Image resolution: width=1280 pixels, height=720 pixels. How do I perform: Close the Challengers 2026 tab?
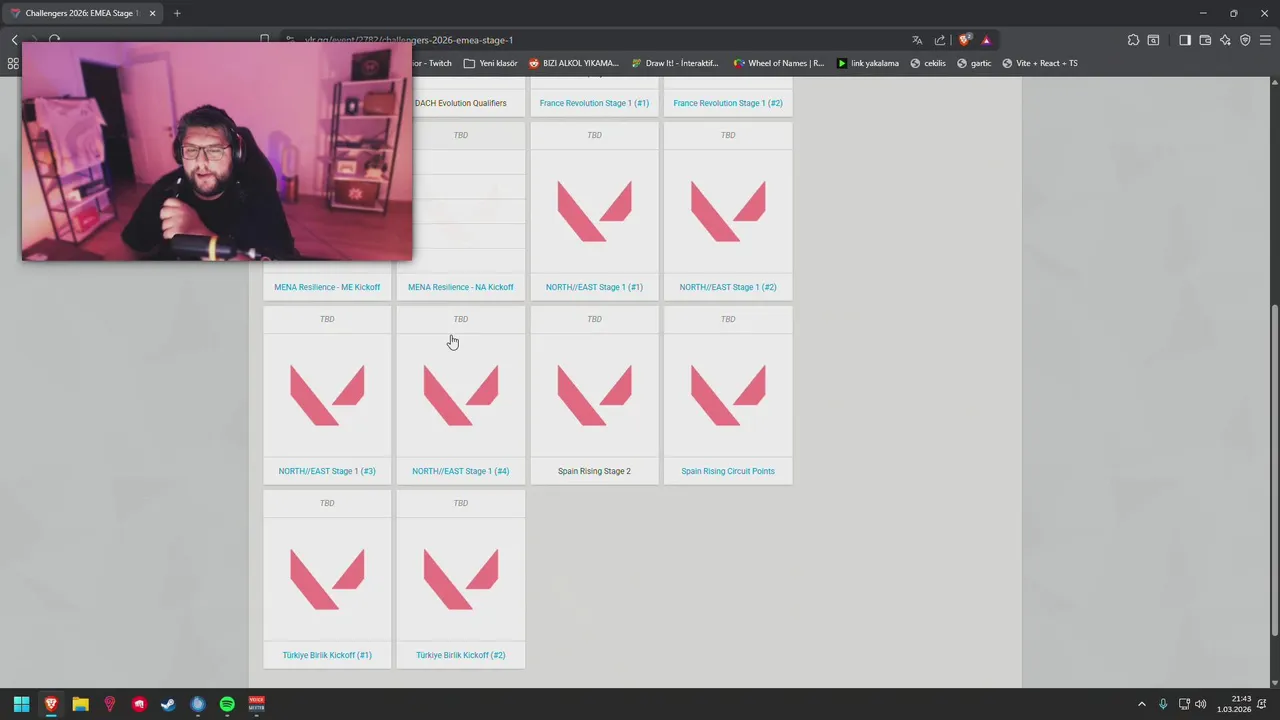click(153, 13)
